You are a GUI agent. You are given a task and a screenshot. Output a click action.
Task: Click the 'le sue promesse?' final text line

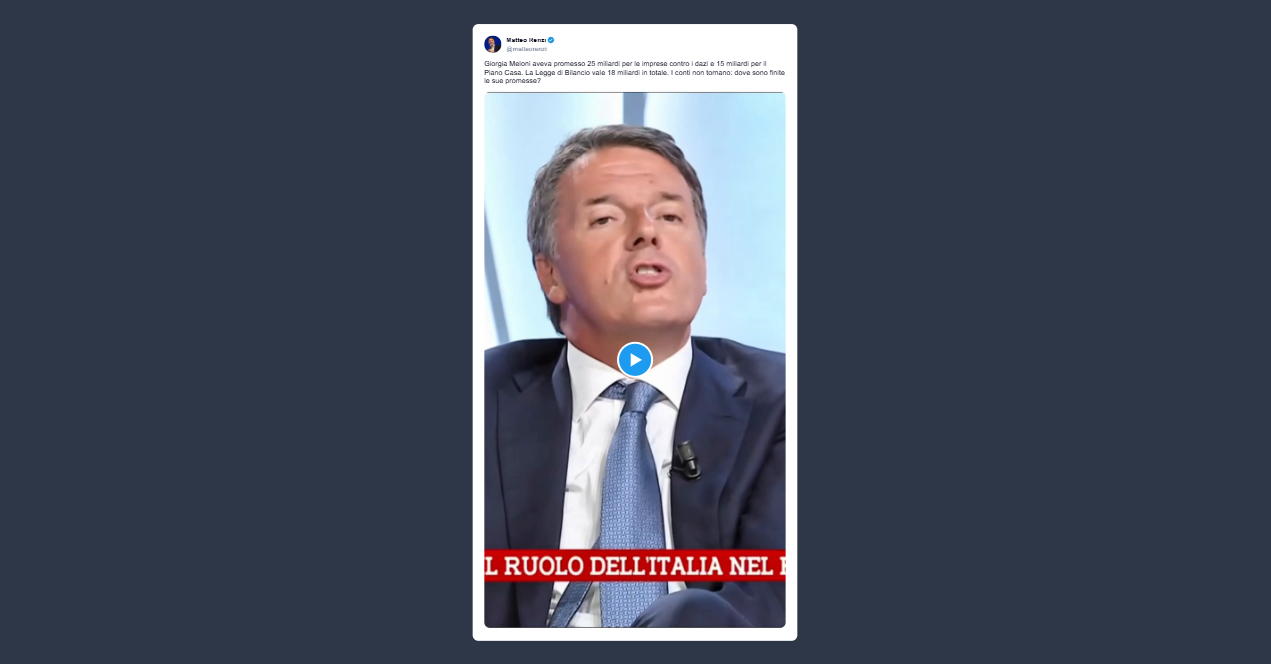tap(512, 80)
